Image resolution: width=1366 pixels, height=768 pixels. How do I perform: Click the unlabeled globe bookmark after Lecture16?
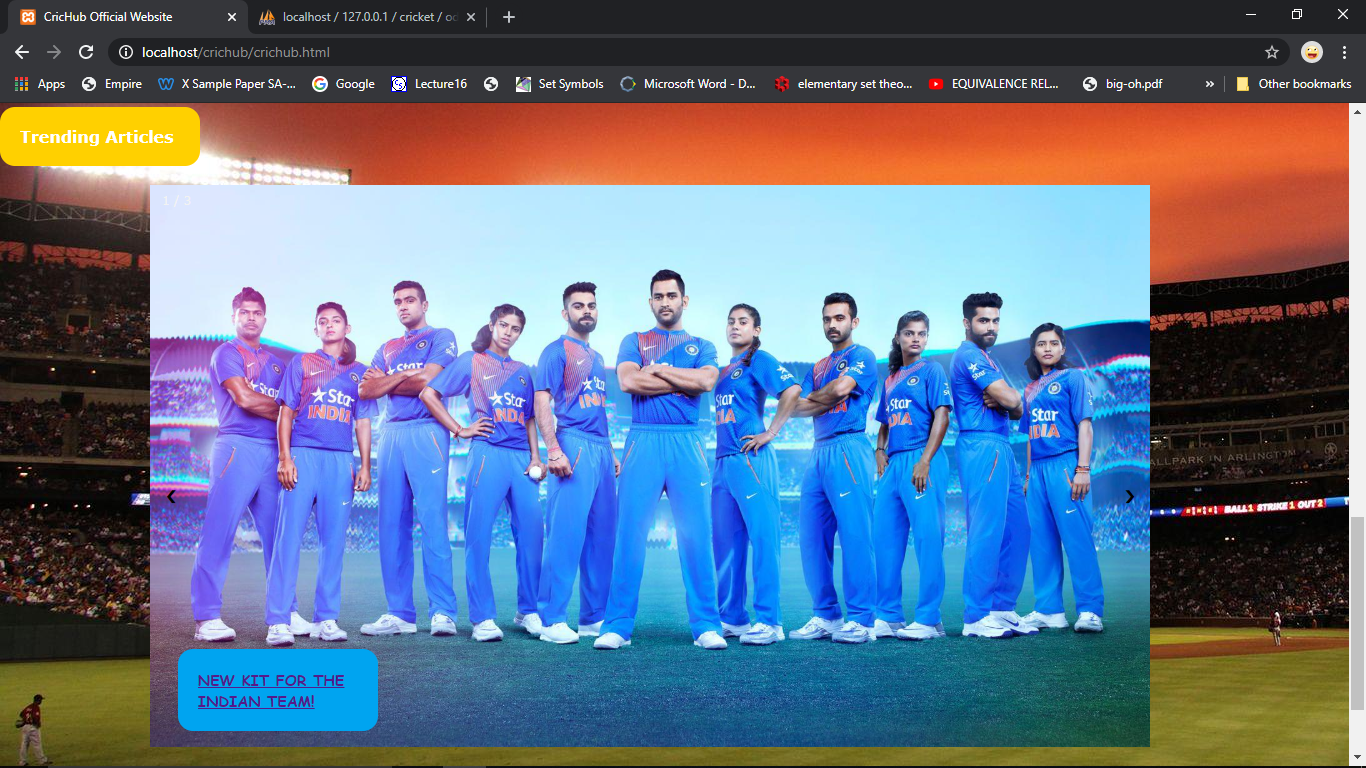[491, 84]
